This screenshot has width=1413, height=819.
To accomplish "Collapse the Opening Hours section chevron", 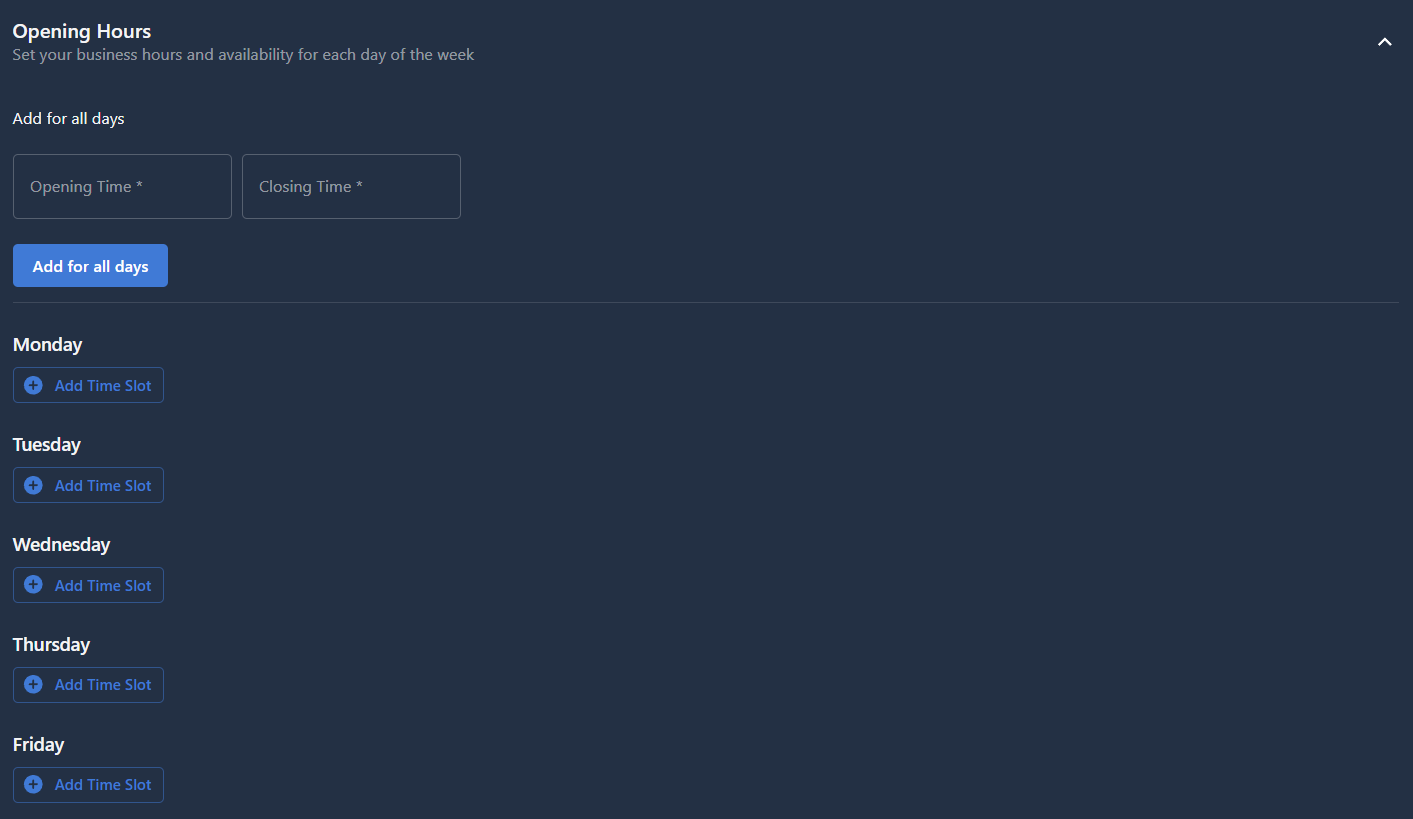I will pyautogui.click(x=1385, y=42).
